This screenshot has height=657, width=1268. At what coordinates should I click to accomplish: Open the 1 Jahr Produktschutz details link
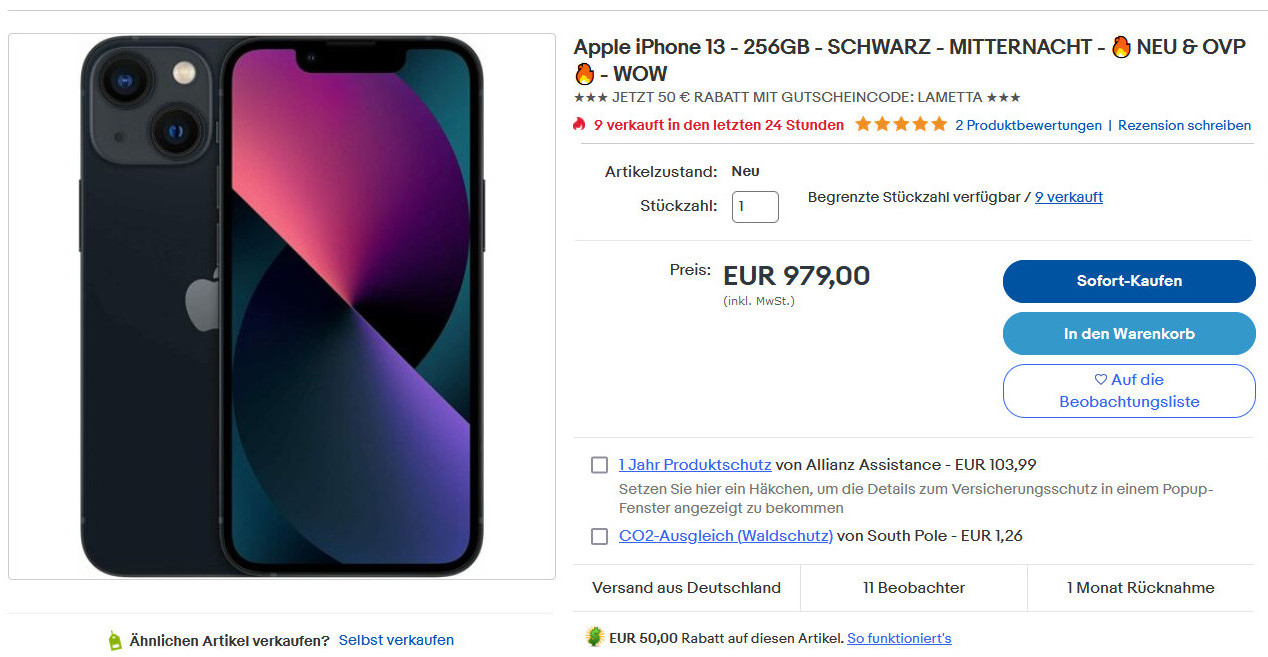pyautogui.click(x=695, y=465)
